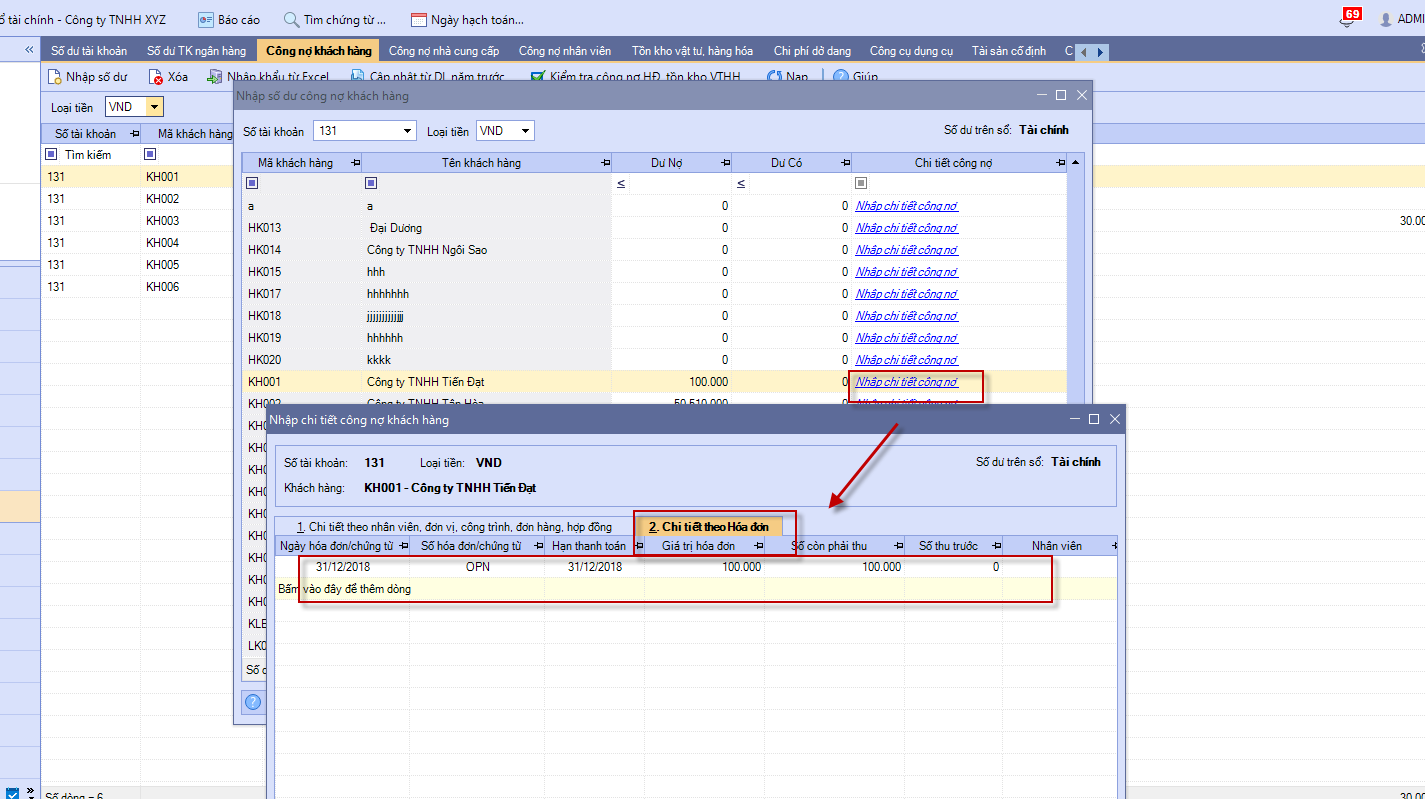Switch to Công cụ dụng cụ tab

coord(911,51)
